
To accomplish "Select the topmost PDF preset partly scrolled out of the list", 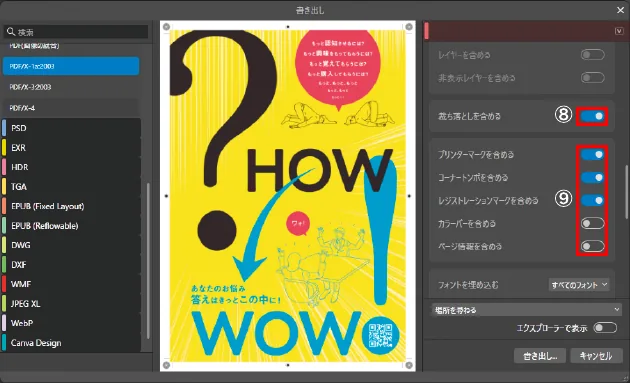I will tap(71, 47).
